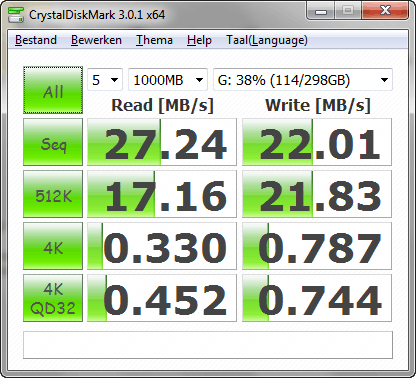Click the empty comment field at the bottom
The image size is (416, 378).
[208, 345]
